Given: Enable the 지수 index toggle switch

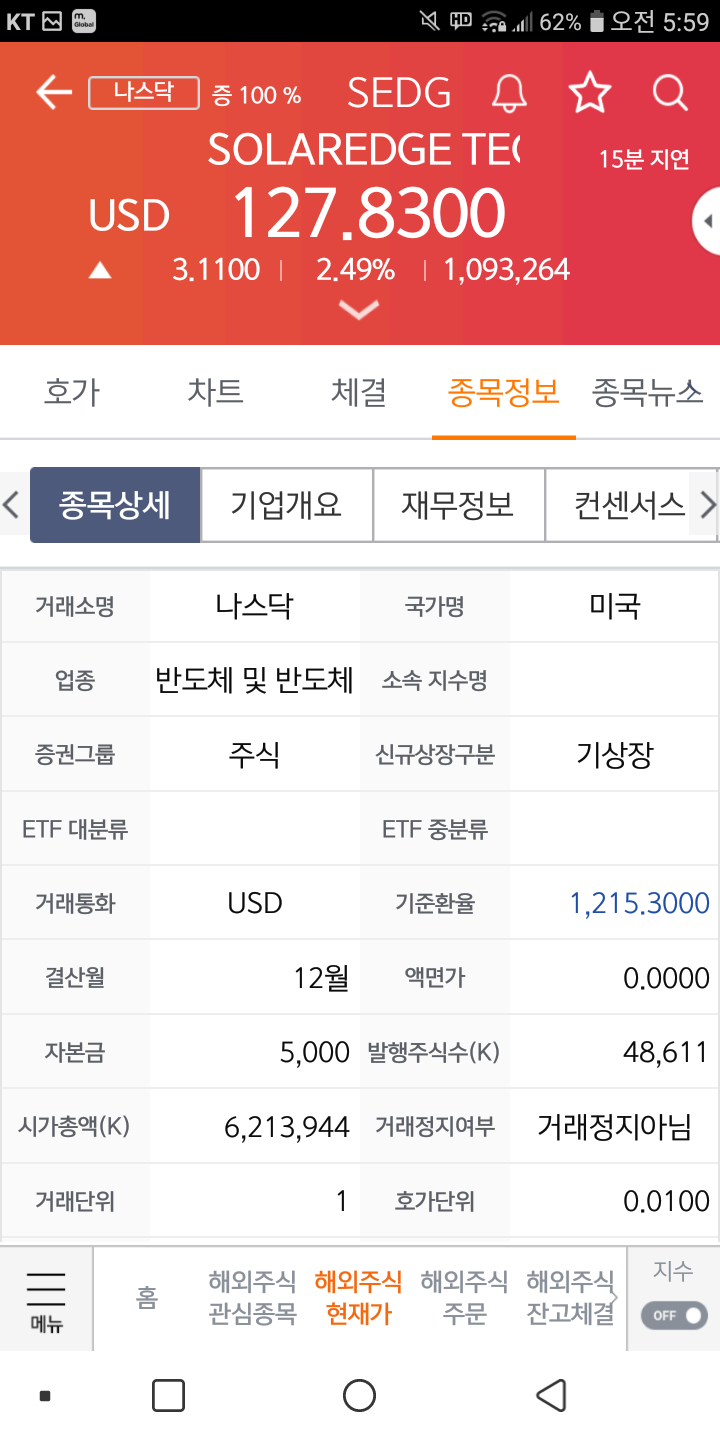Looking at the screenshot, I should tap(672, 1315).
